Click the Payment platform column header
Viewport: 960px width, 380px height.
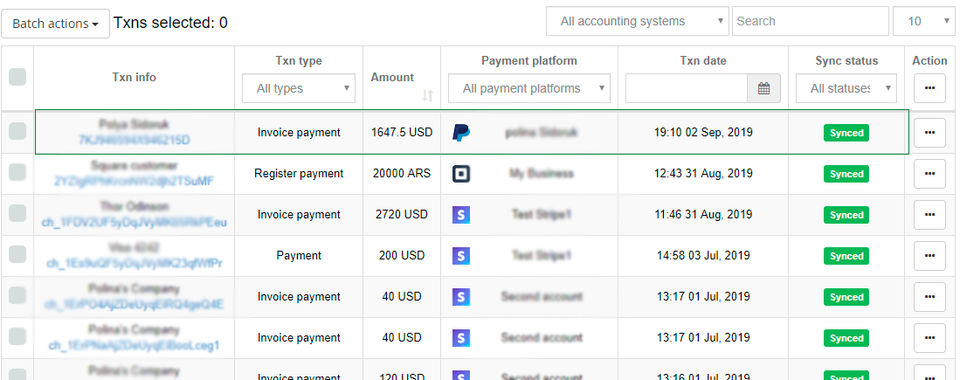tap(529, 61)
